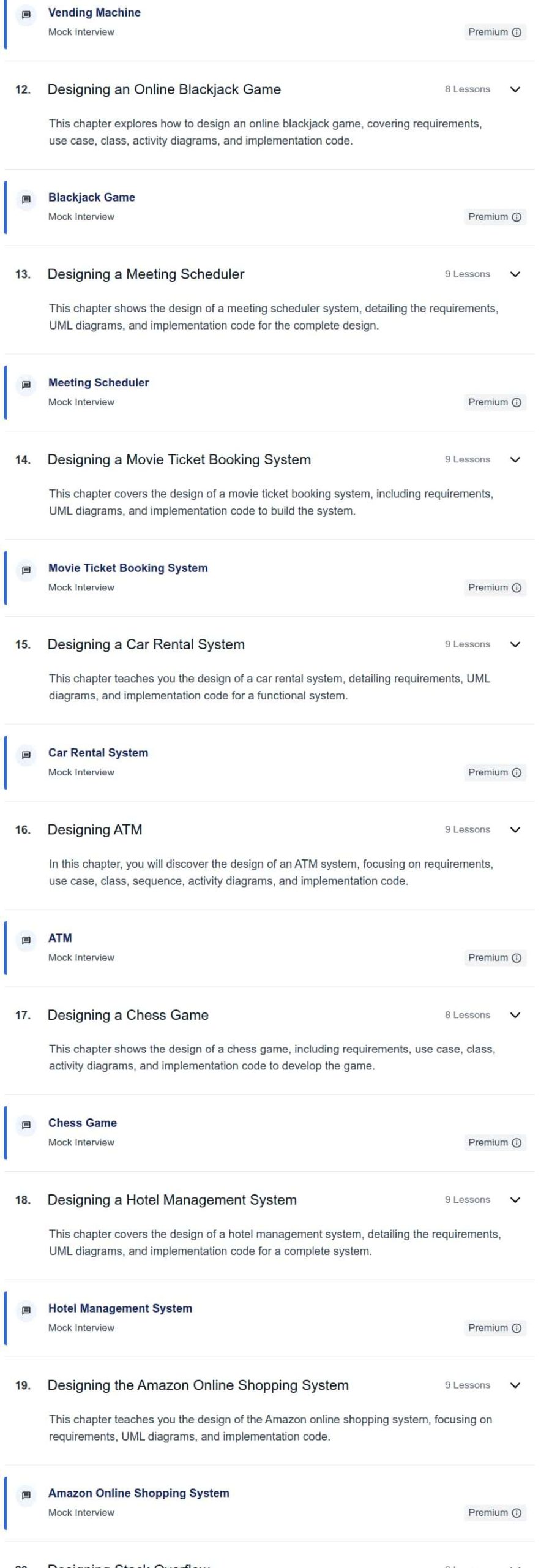Collapse the Designing an Online Blackjack Game chapter

click(515, 89)
